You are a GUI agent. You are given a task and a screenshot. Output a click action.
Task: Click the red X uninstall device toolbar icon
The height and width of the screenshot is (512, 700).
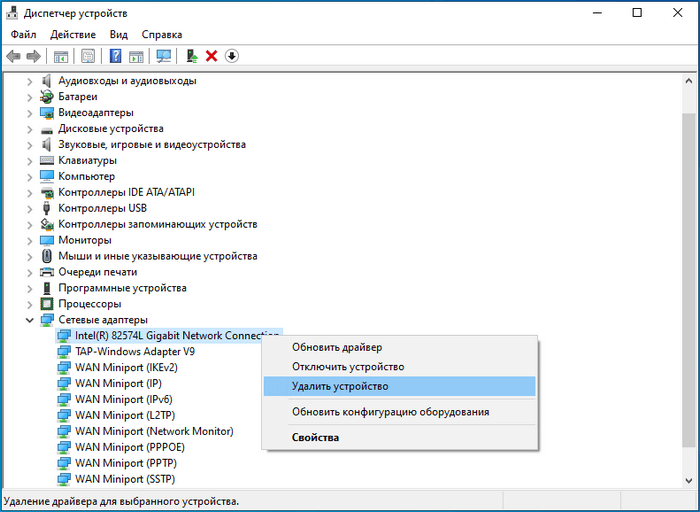tap(211, 56)
